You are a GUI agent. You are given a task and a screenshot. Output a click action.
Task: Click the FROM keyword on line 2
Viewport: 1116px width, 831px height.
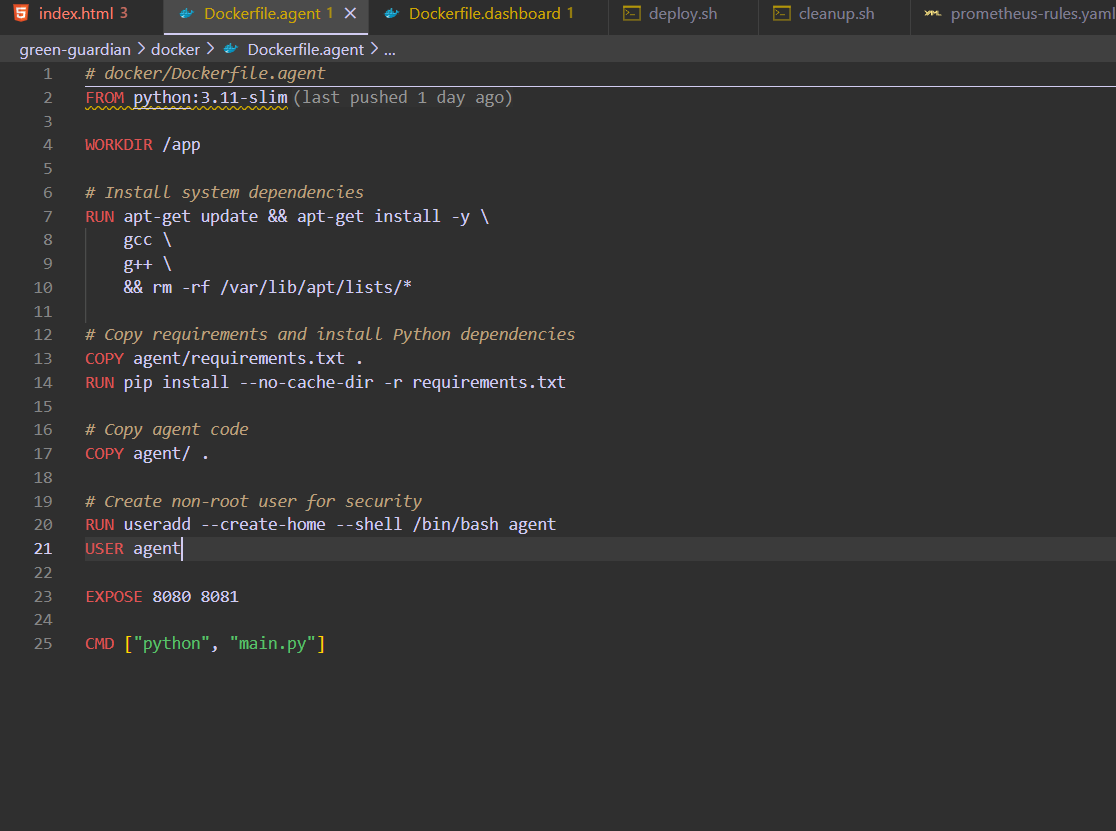105,97
